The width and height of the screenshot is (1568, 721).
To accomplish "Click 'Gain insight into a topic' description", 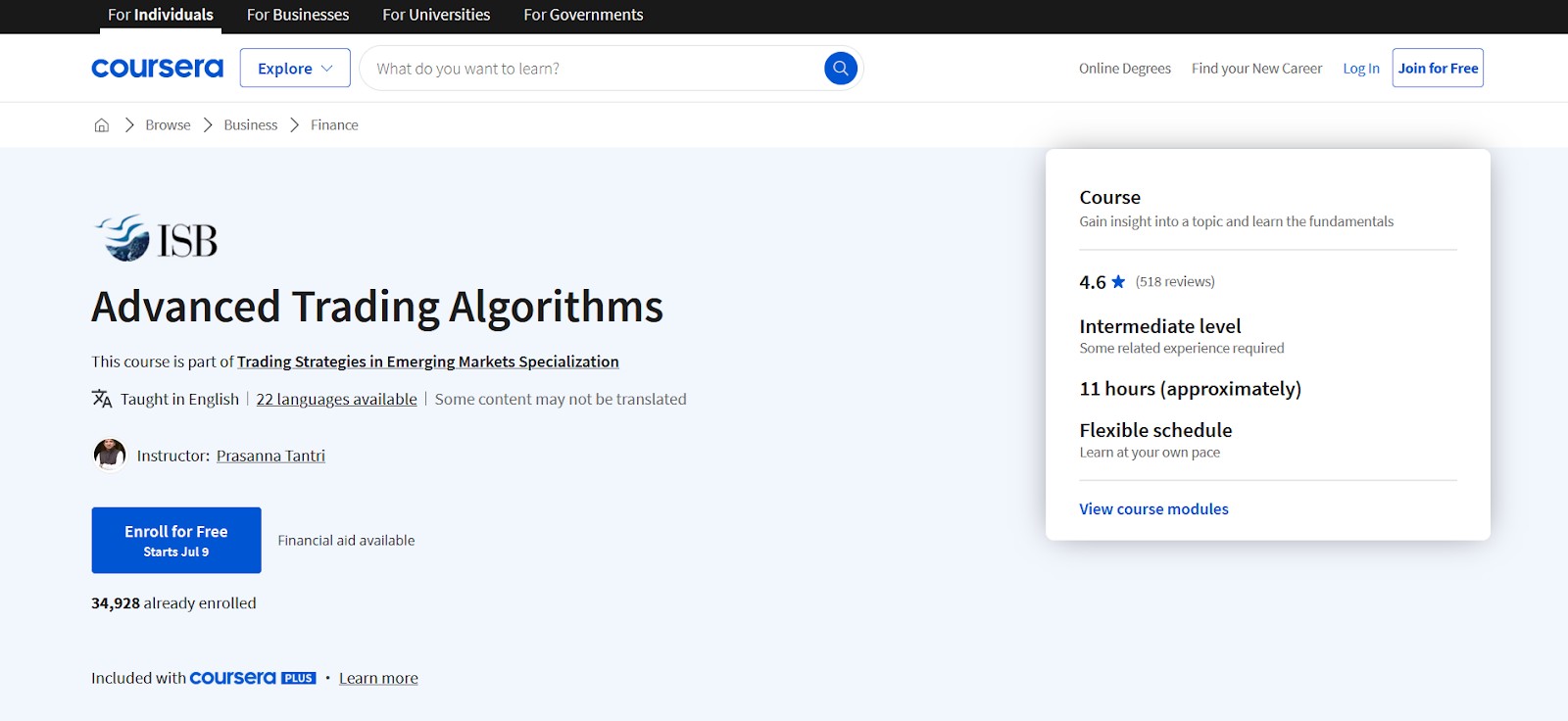I will (1237, 221).
